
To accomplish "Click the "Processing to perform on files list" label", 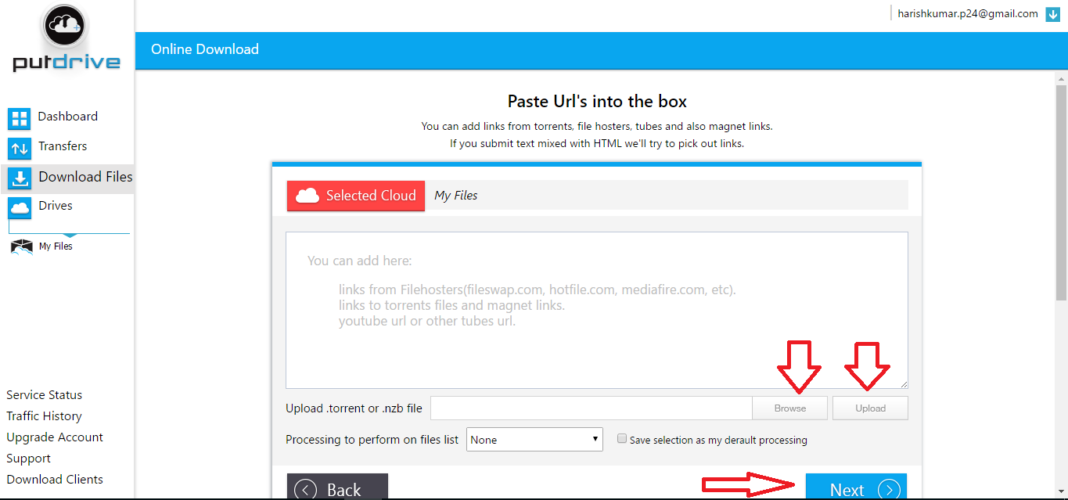I will pyautogui.click(x=372, y=440).
